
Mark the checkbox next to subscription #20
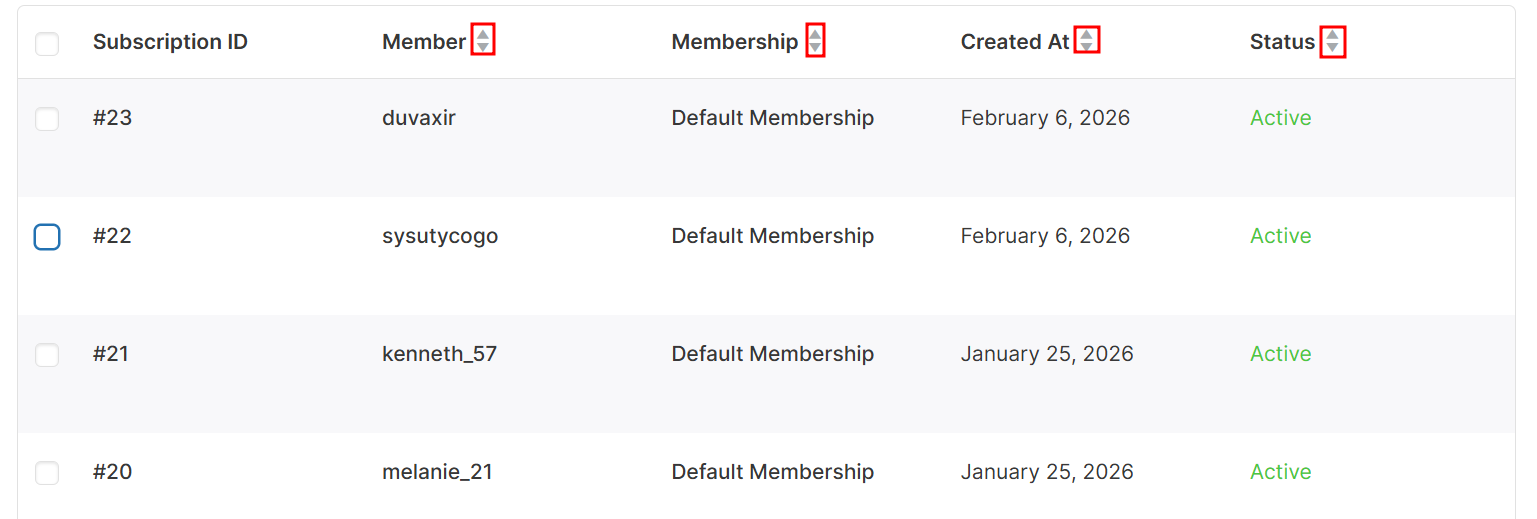click(x=47, y=473)
